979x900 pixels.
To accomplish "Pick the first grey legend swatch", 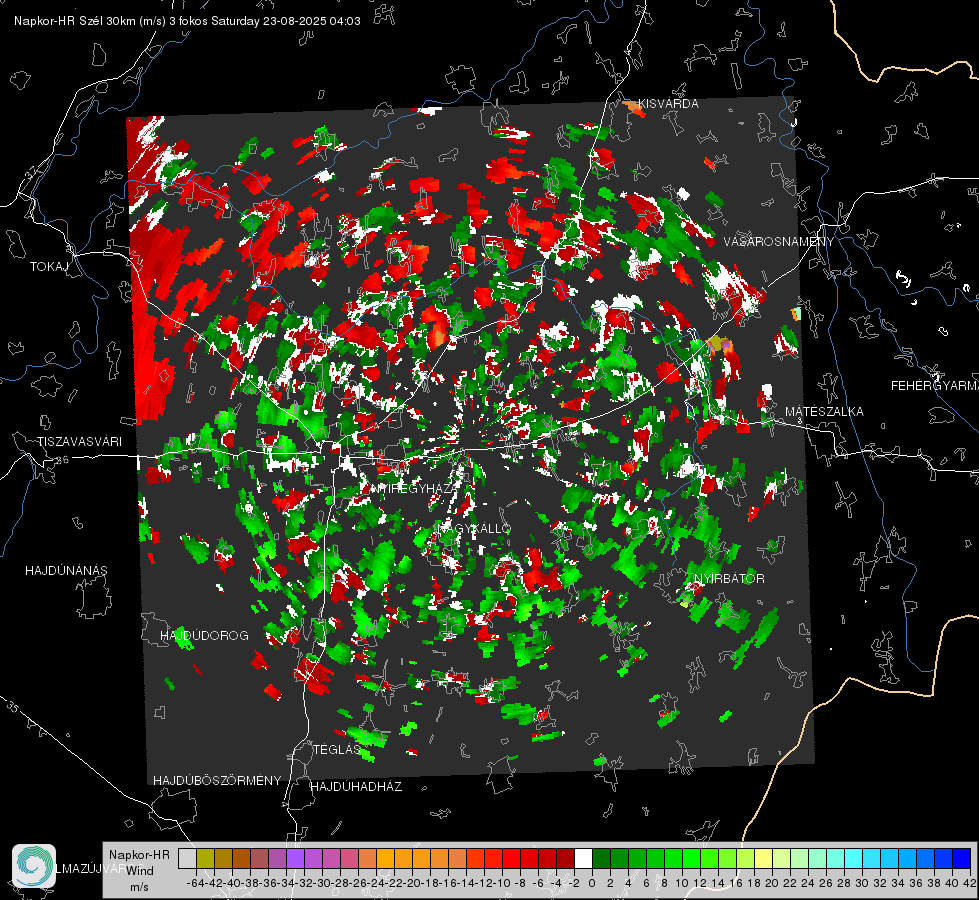I will click(x=187, y=859).
